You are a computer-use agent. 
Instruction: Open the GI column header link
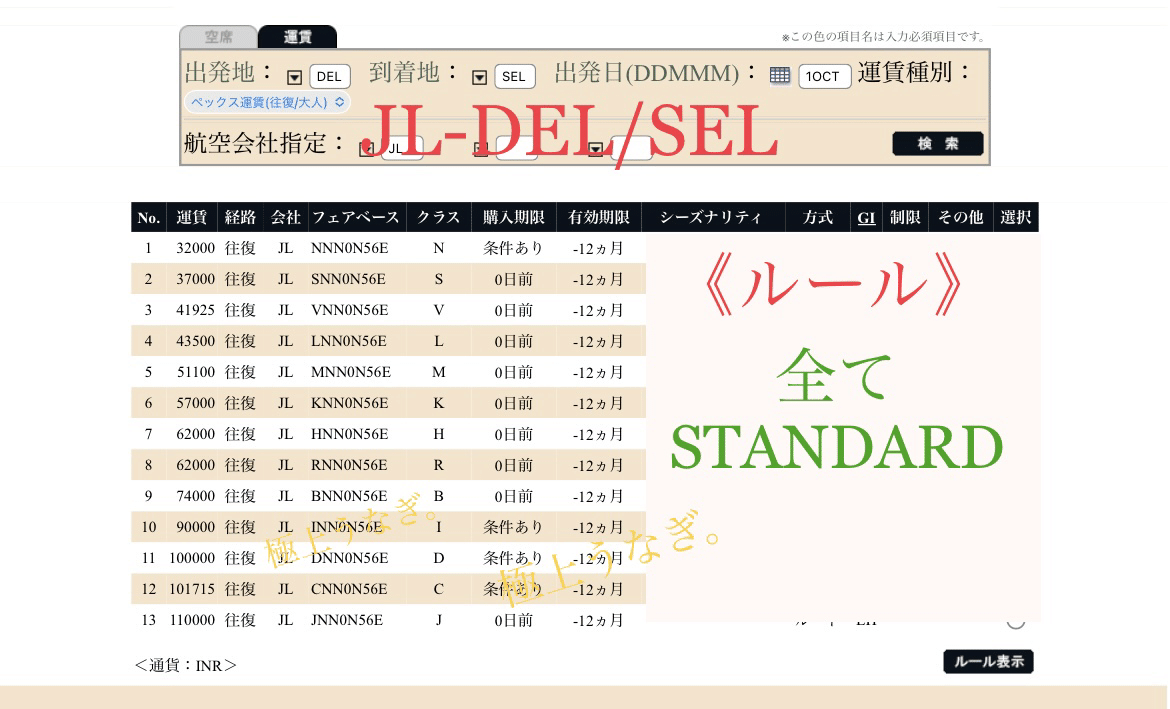point(866,218)
